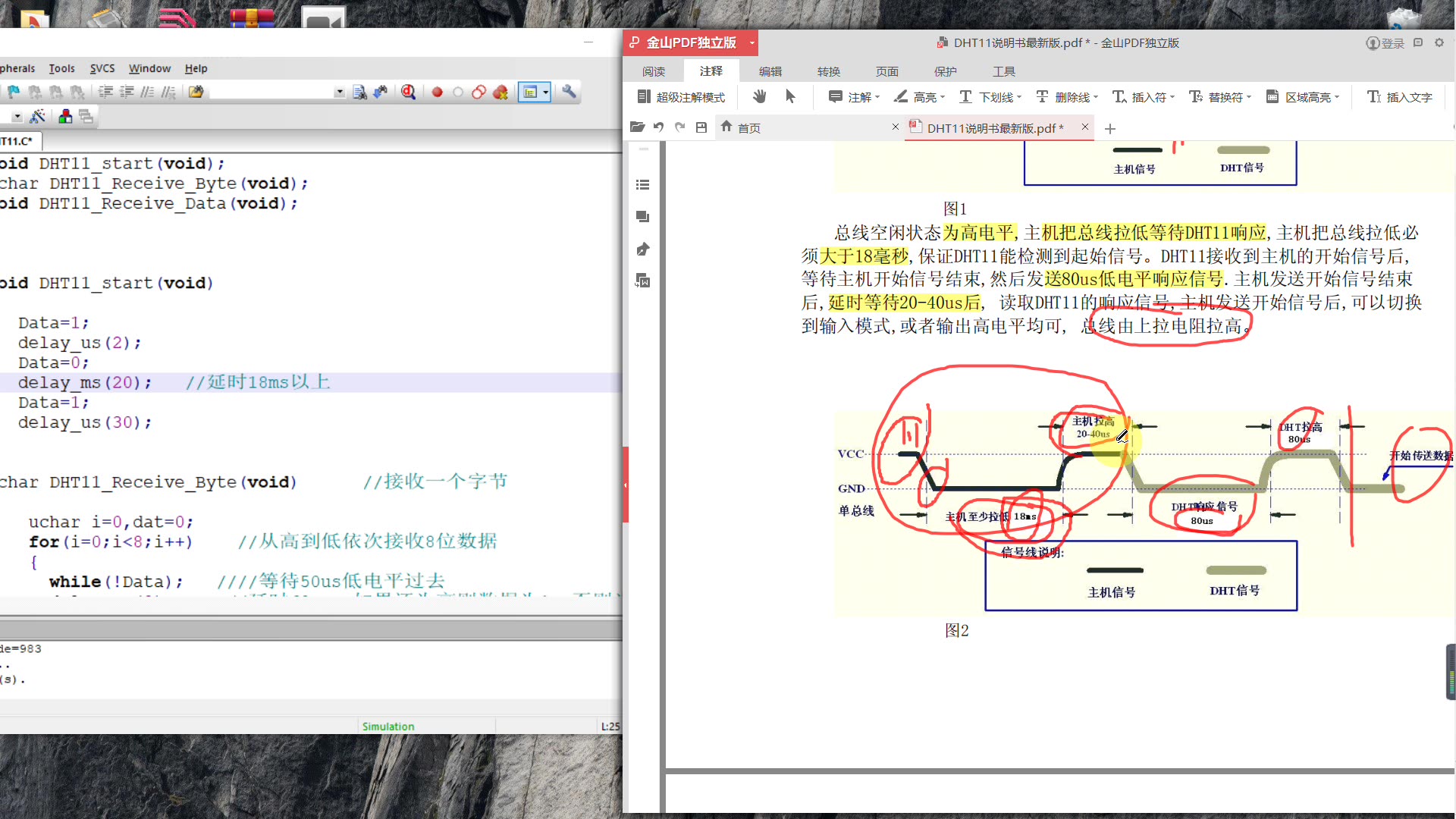Open a new tab with plus button
1456x819 pixels.
pos(1110,129)
